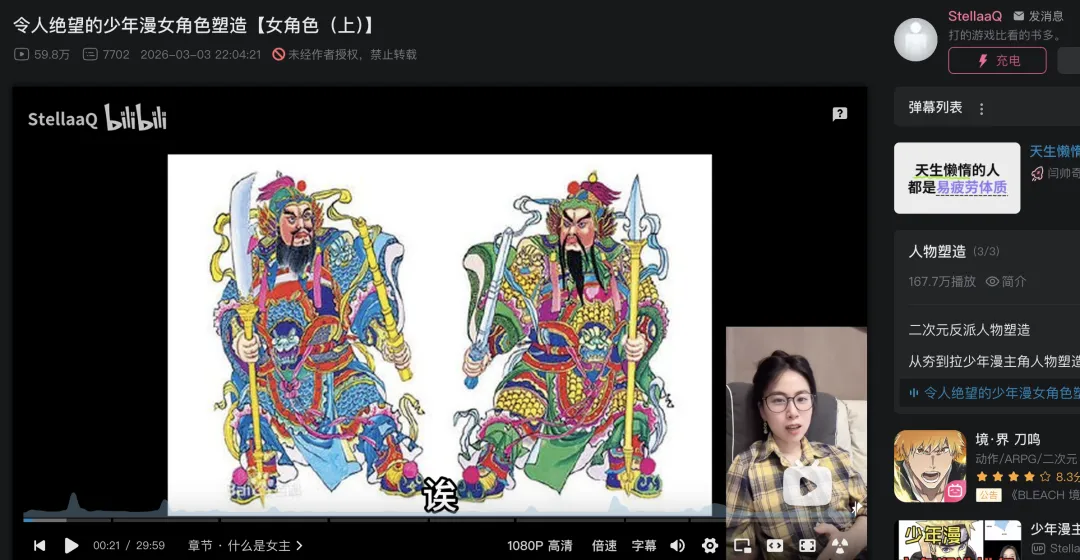Click the 00:21 / 29:59 time display

tap(129, 546)
